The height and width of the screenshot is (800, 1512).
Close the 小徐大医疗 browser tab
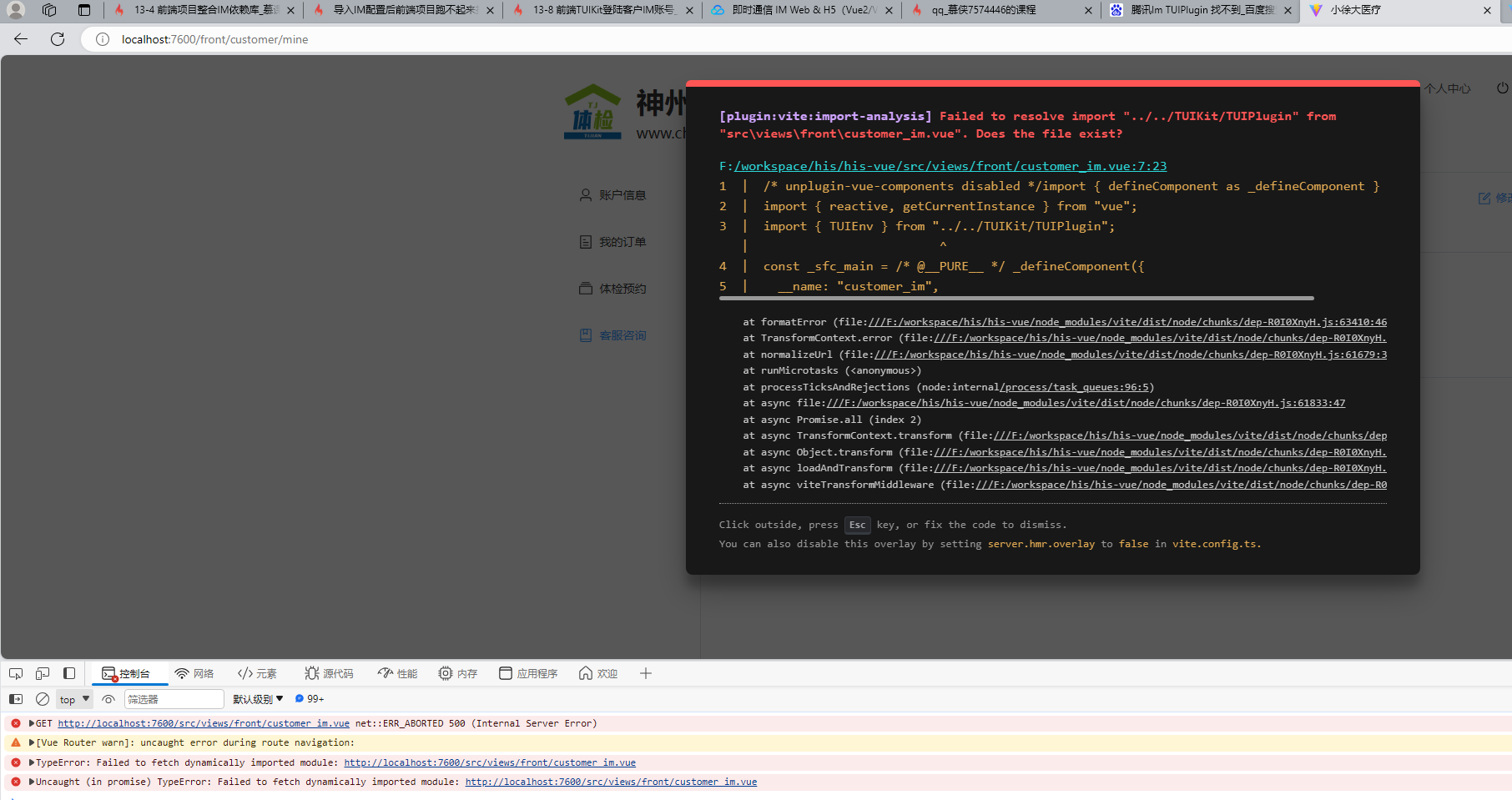[x=1487, y=11]
